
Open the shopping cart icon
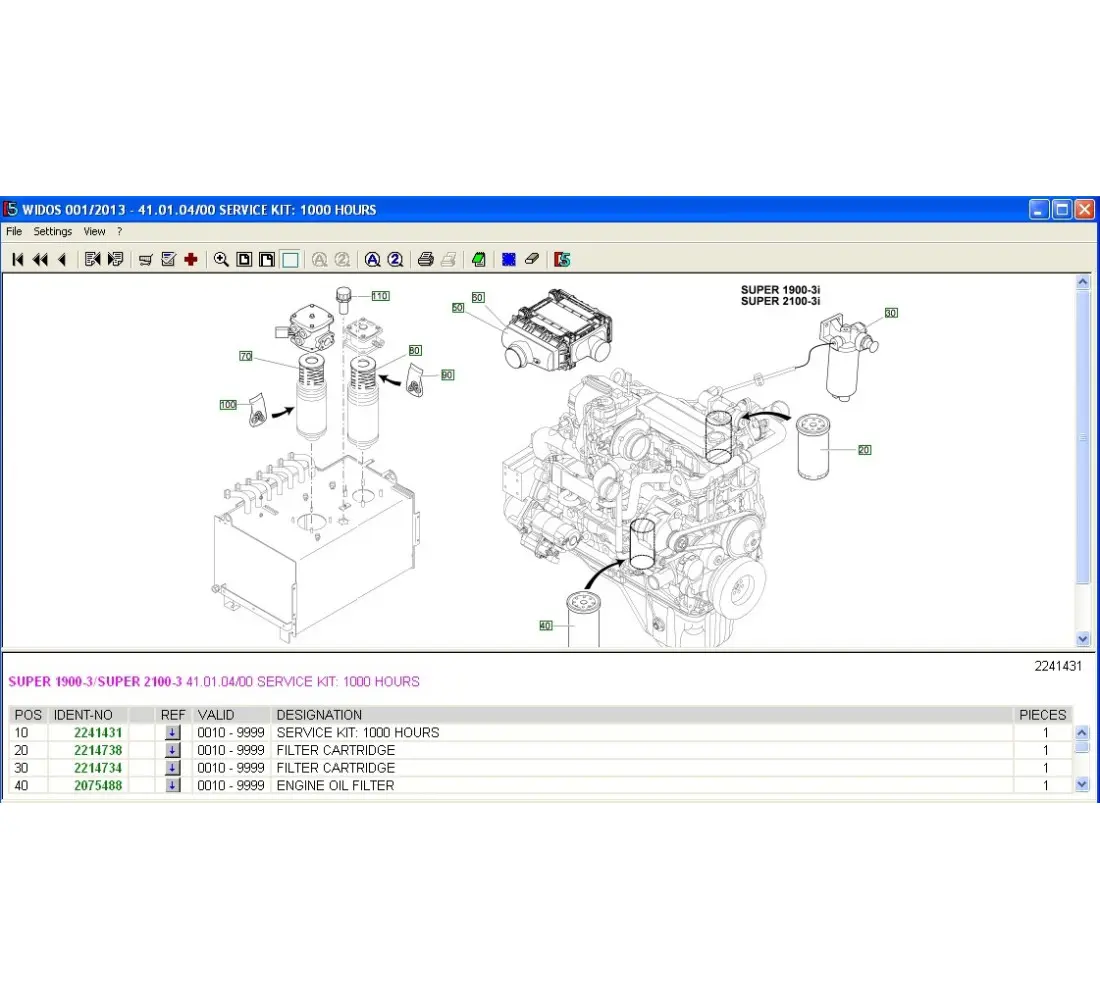146,260
